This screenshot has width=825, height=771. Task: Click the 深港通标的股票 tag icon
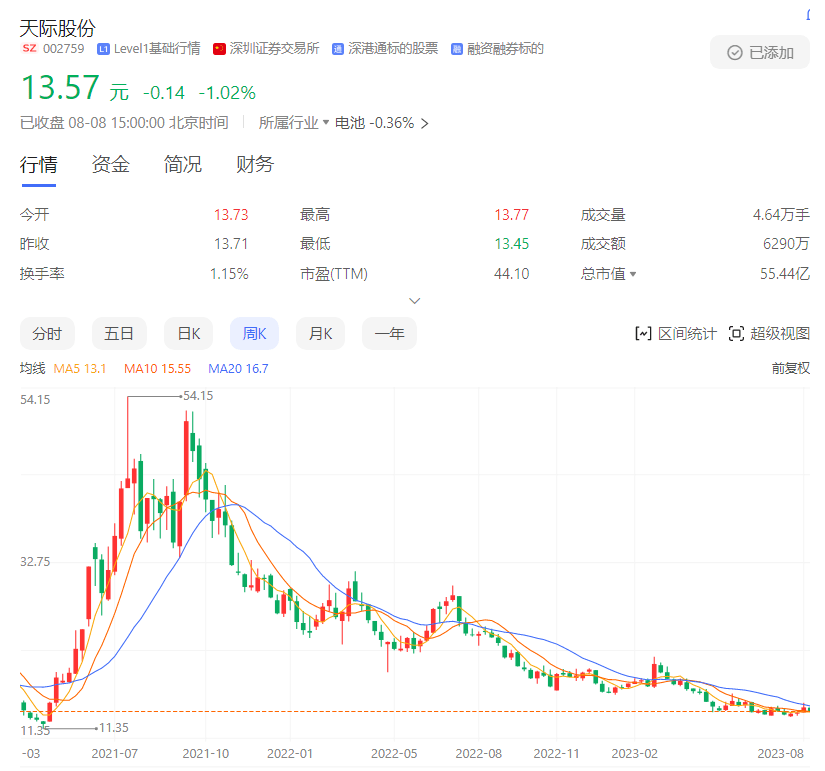pyautogui.click(x=338, y=49)
